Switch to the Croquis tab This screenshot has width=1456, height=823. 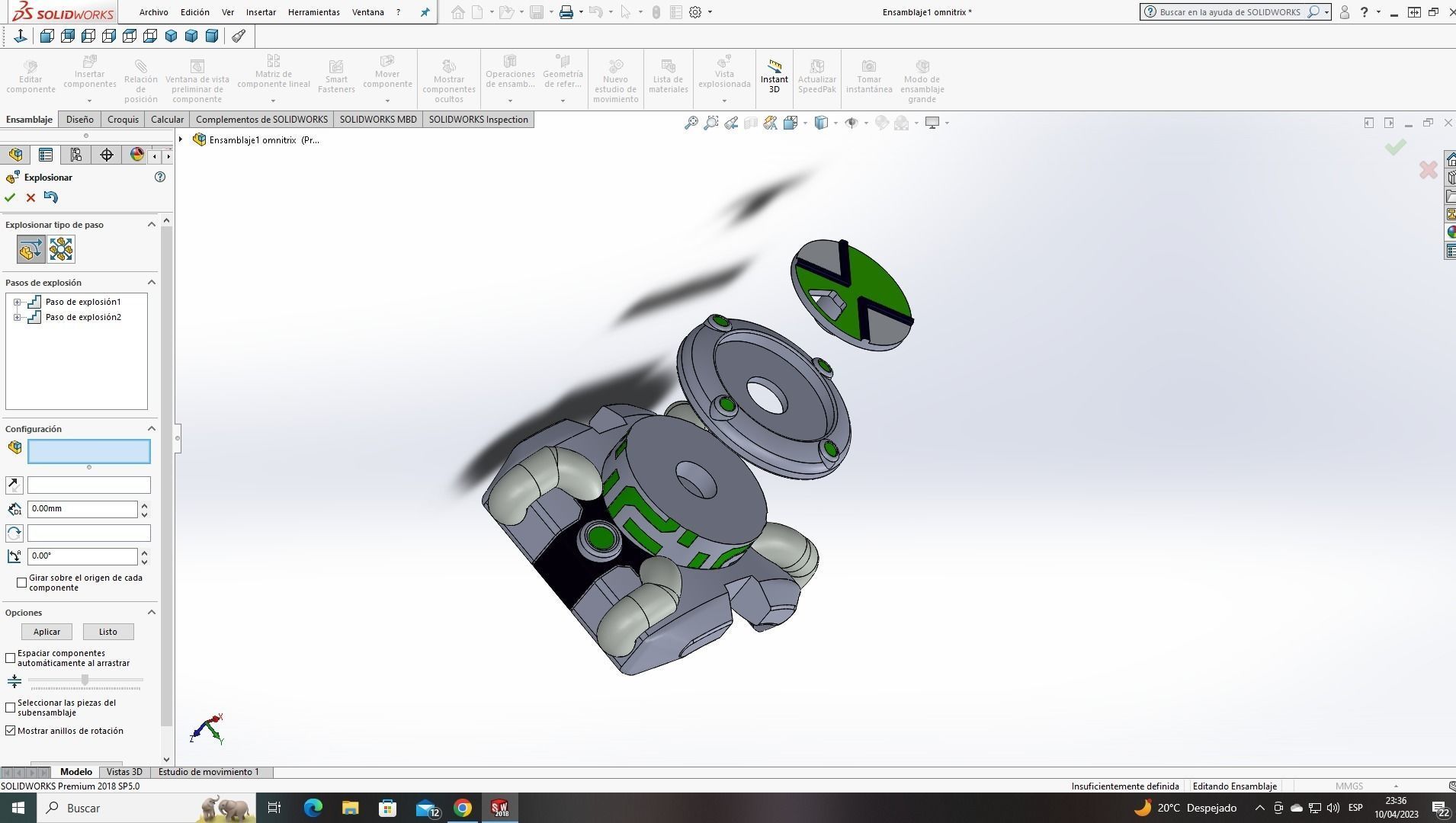123,120
